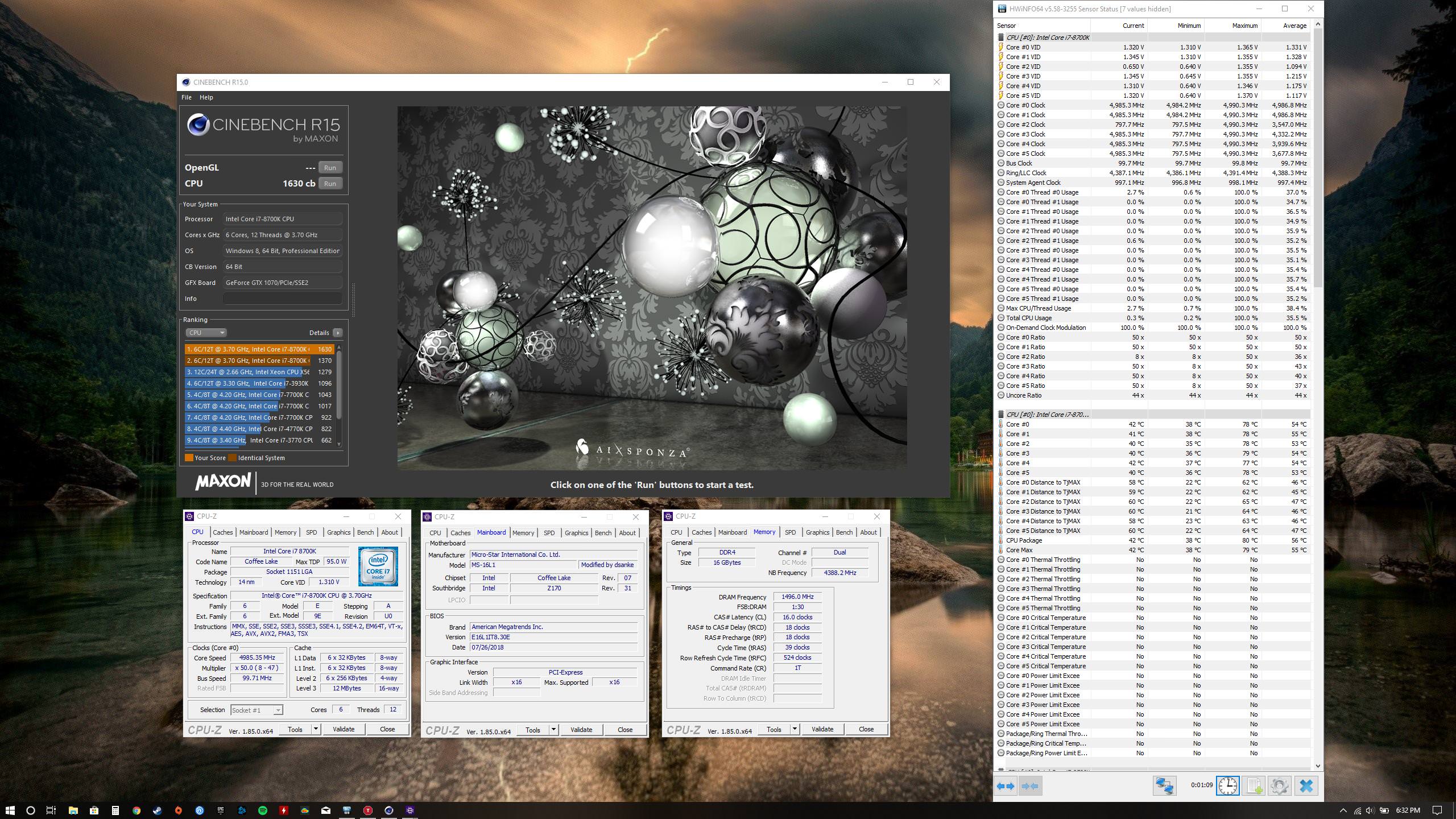Viewport: 1456px width, 819px height.
Task: Open Origin from the taskbar
Action: pyautogui.click(x=178, y=810)
